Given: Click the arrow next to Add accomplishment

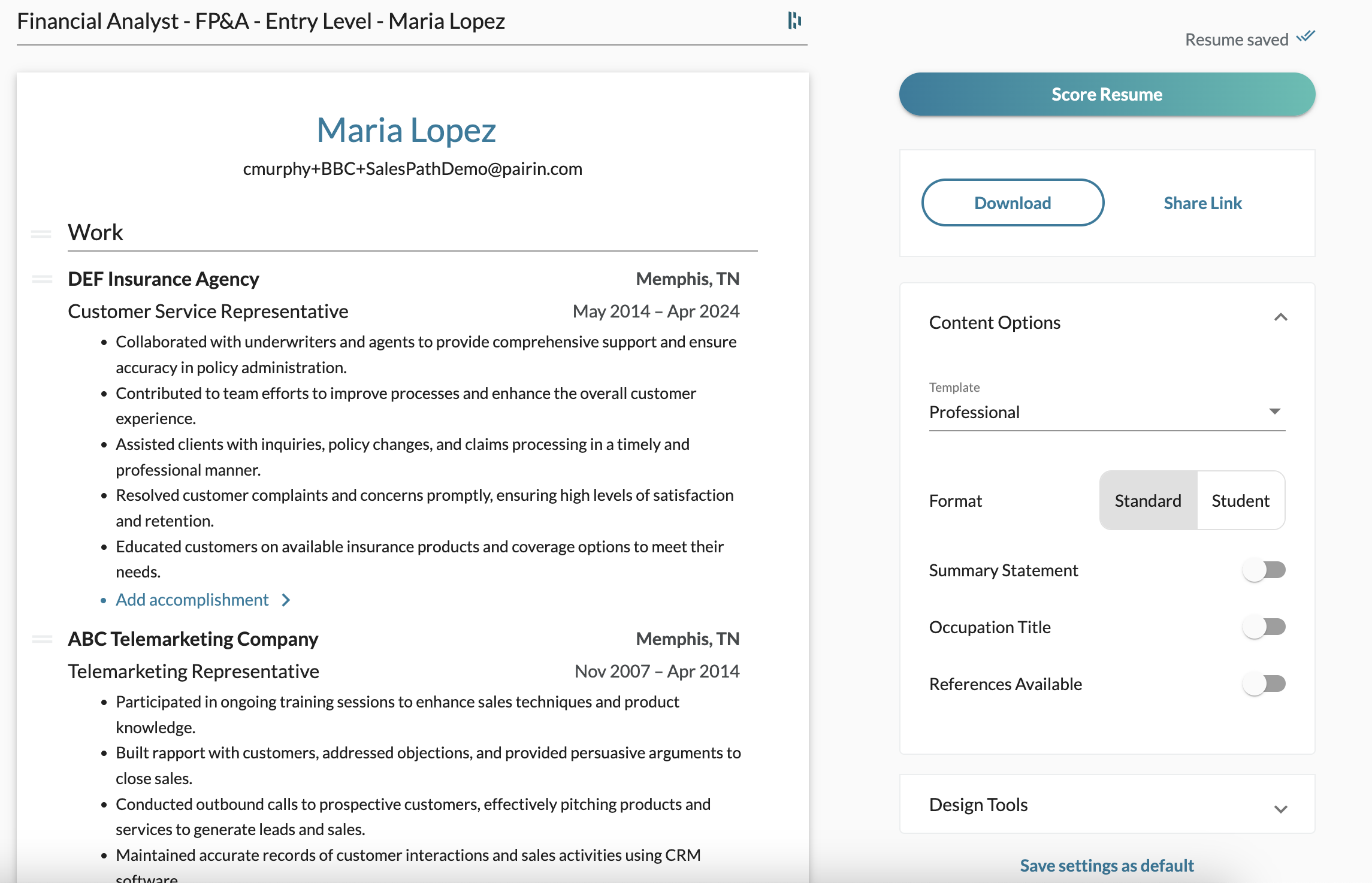Looking at the screenshot, I should [286, 600].
